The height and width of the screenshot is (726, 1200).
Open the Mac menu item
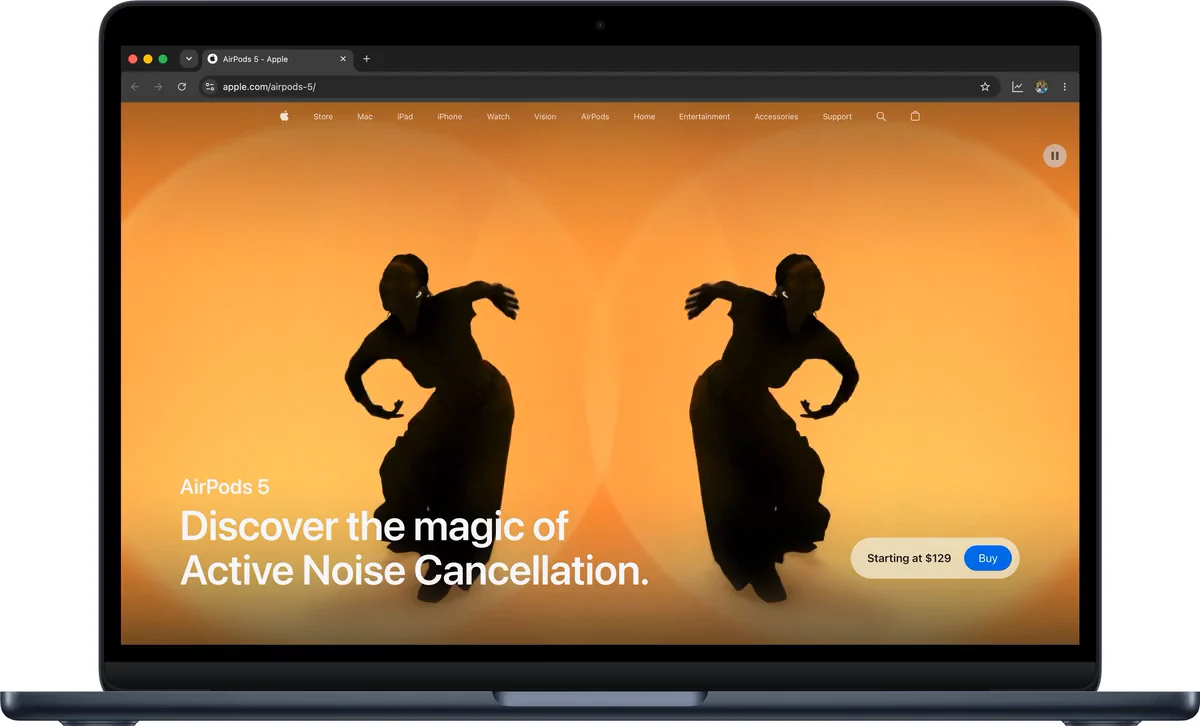click(x=365, y=117)
